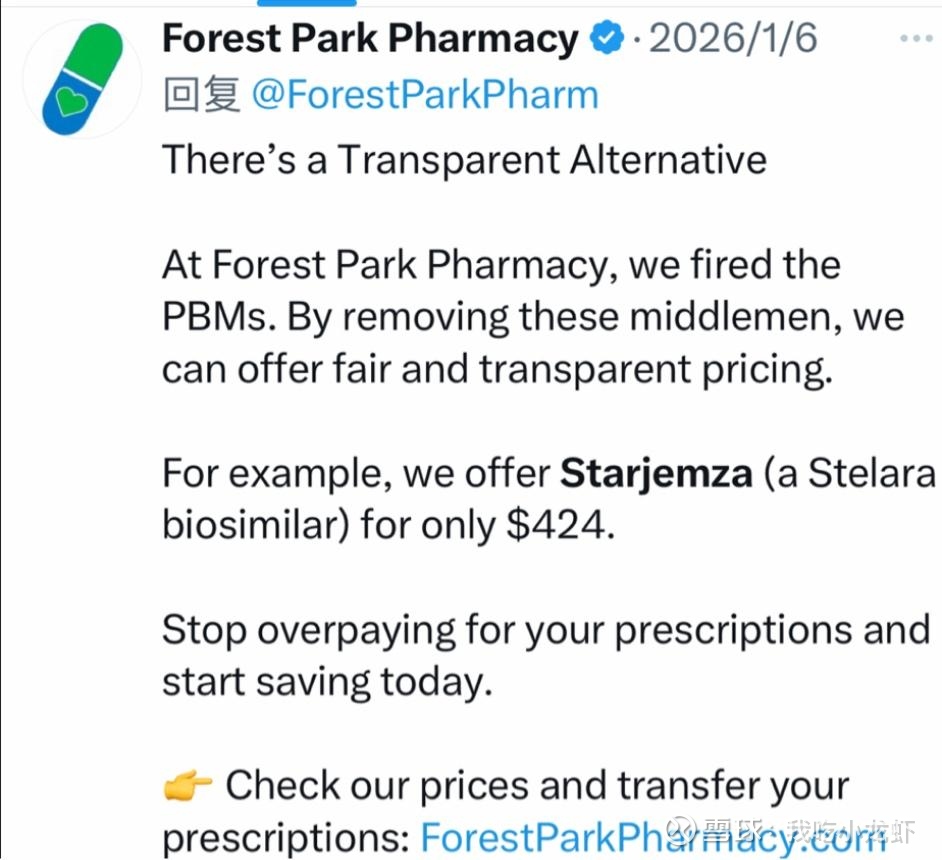Click the pointing finger emoji

(187, 787)
